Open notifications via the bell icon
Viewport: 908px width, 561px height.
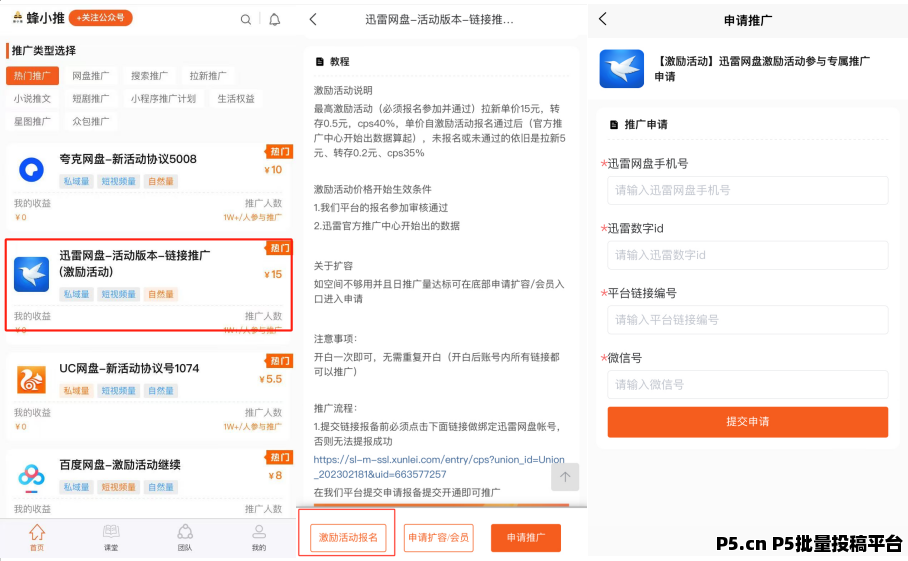point(274,20)
